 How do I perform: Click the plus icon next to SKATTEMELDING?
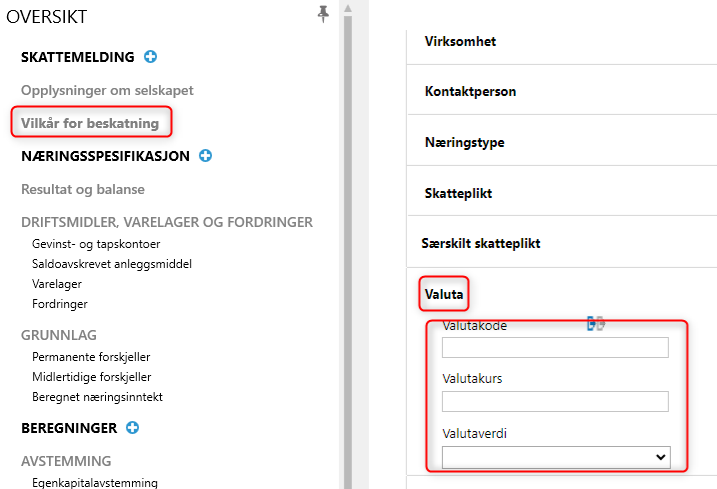(150, 57)
